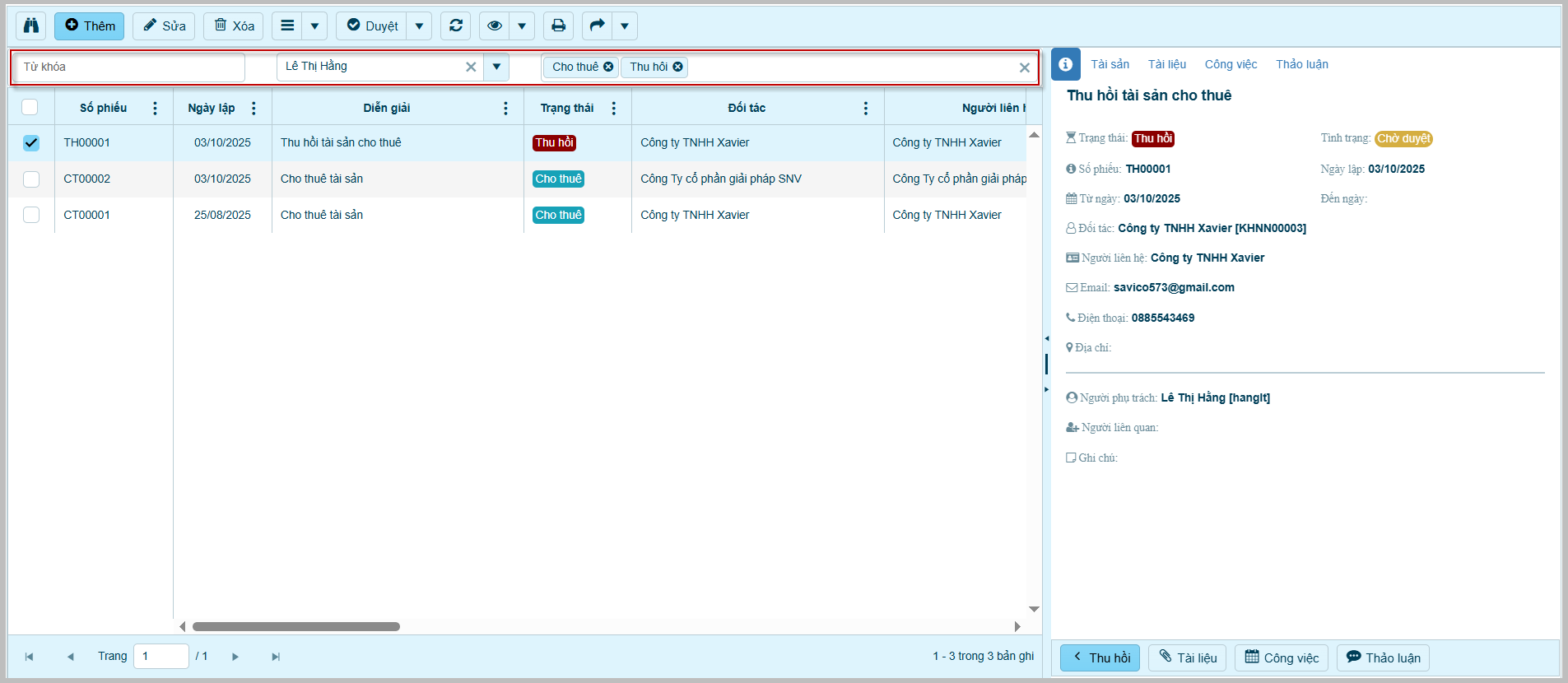
Task: Click the binoculars search icon
Action: (x=31, y=26)
